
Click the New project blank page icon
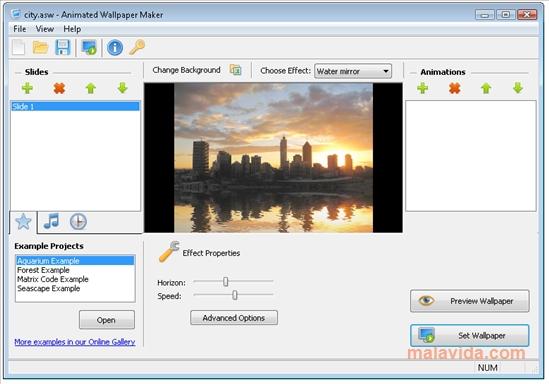[x=19, y=47]
